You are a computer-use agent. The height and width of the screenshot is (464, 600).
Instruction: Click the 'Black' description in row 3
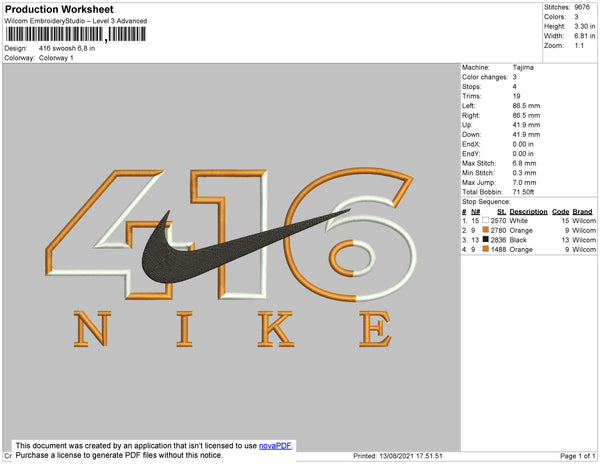click(518, 240)
